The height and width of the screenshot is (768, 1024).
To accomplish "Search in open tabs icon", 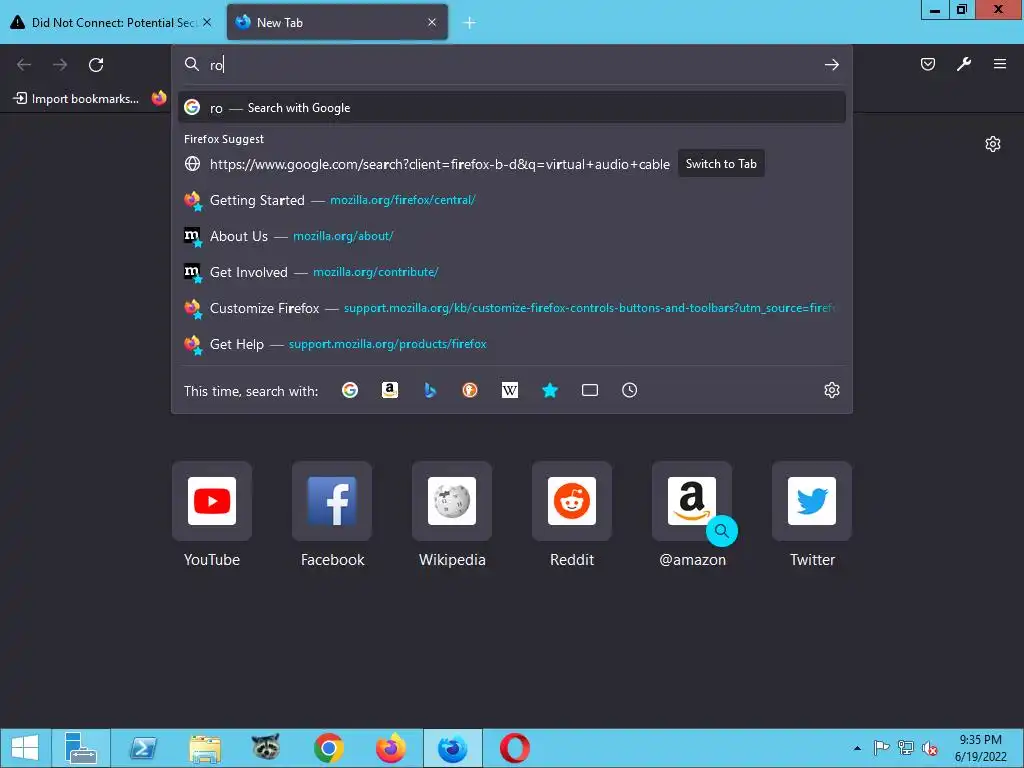I will pos(590,390).
